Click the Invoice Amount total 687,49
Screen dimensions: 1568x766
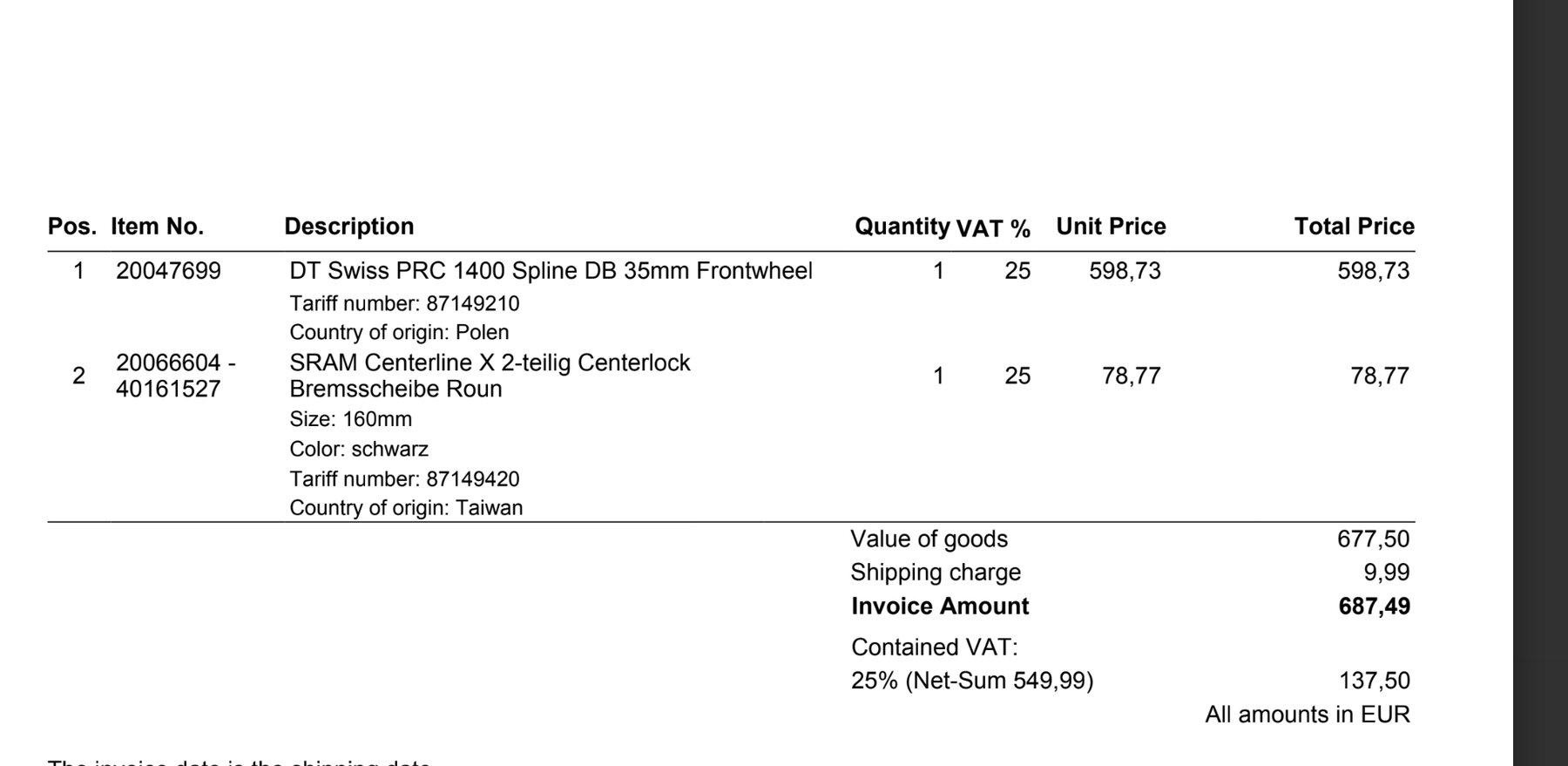(1374, 607)
